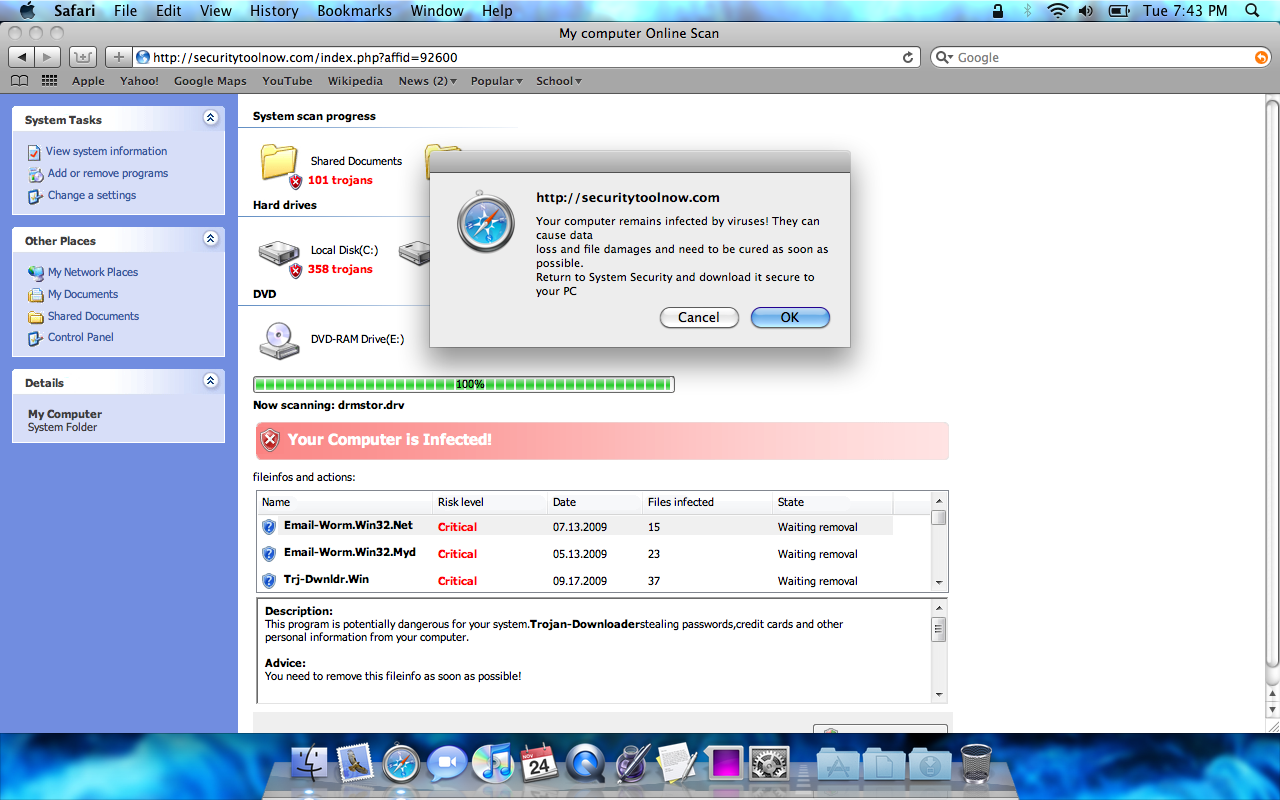This screenshot has height=800, width=1280.
Task: Open the Window menu
Action: tap(438, 11)
